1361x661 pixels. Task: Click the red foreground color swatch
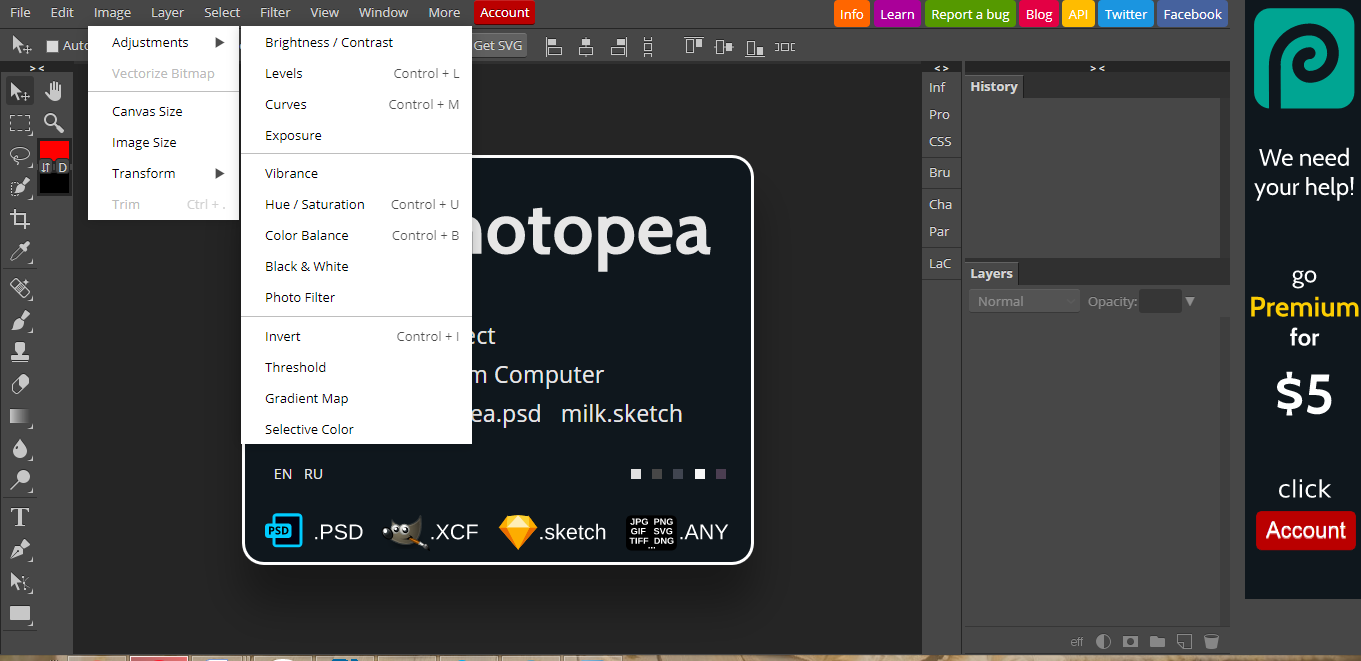(54, 150)
